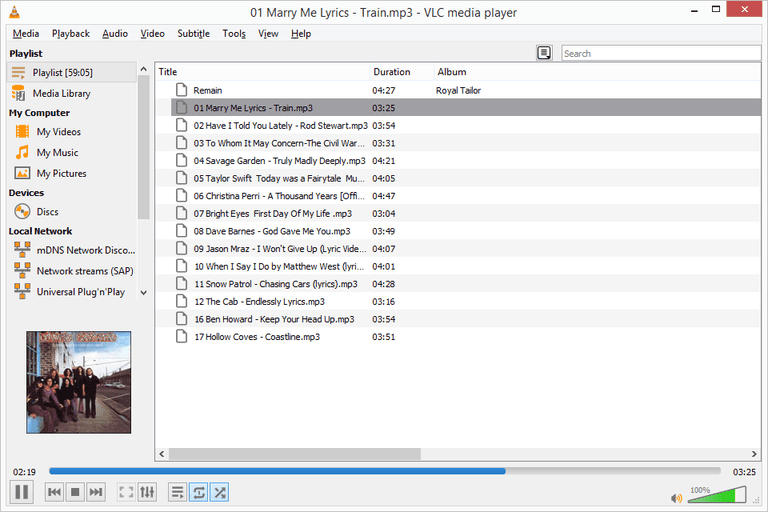
Task: Select Playlist [59:05] in sidebar
Action: coord(72,73)
